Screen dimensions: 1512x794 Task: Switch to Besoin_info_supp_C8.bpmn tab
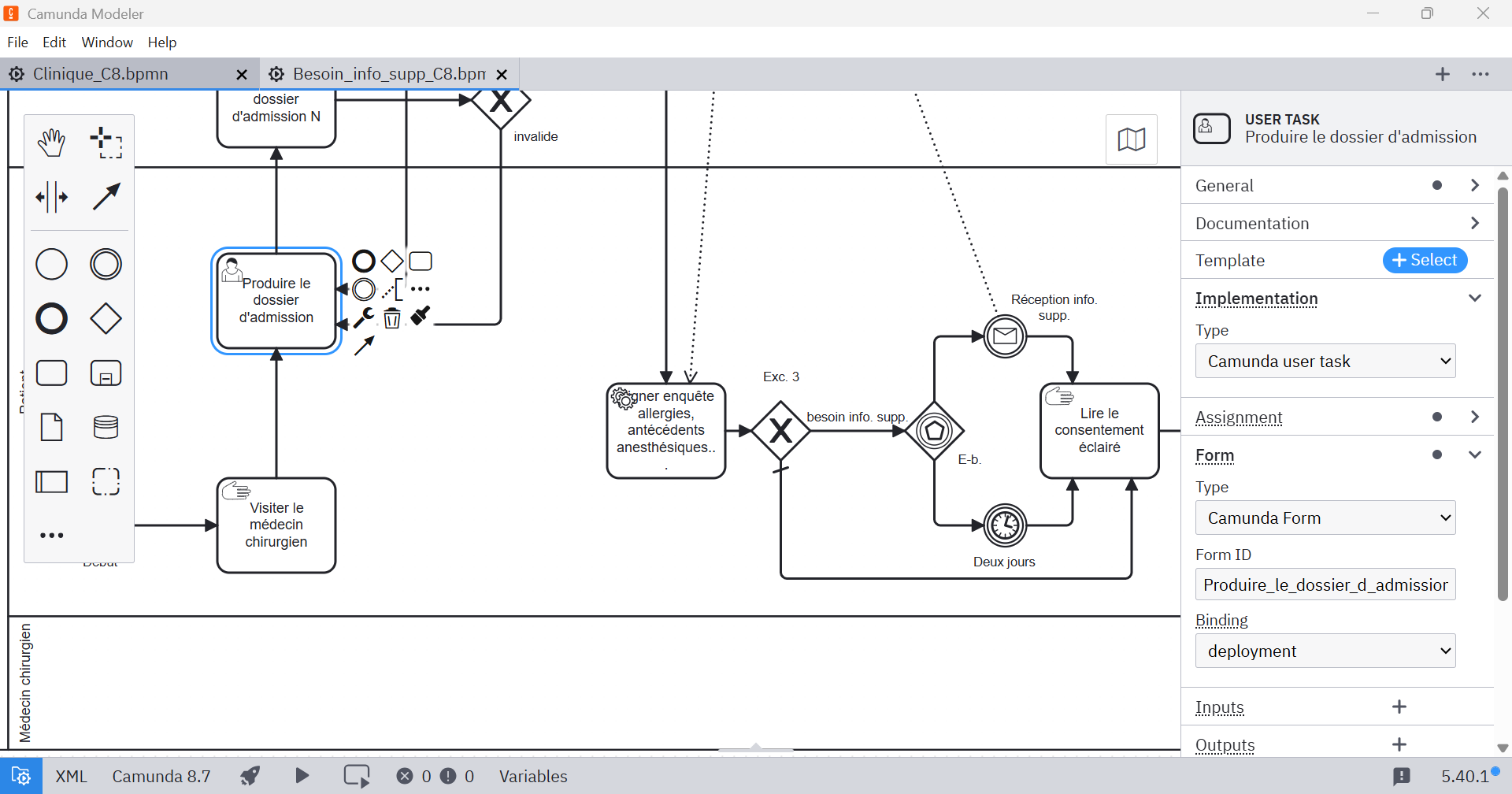[389, 74]
